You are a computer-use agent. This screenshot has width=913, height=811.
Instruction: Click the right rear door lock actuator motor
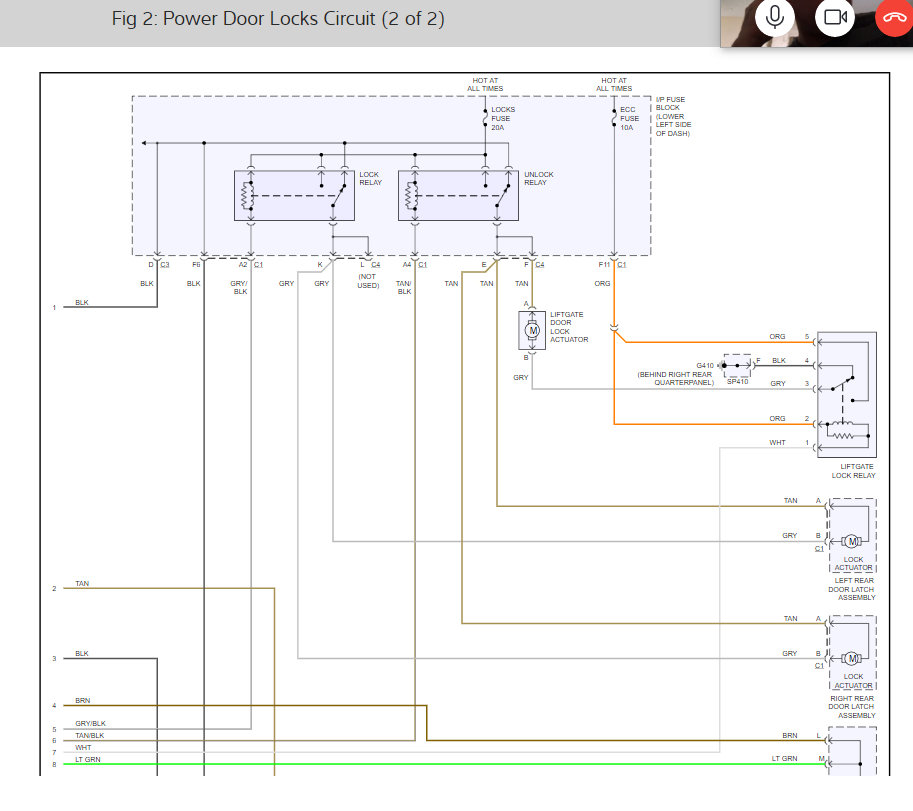click(852, 658)
